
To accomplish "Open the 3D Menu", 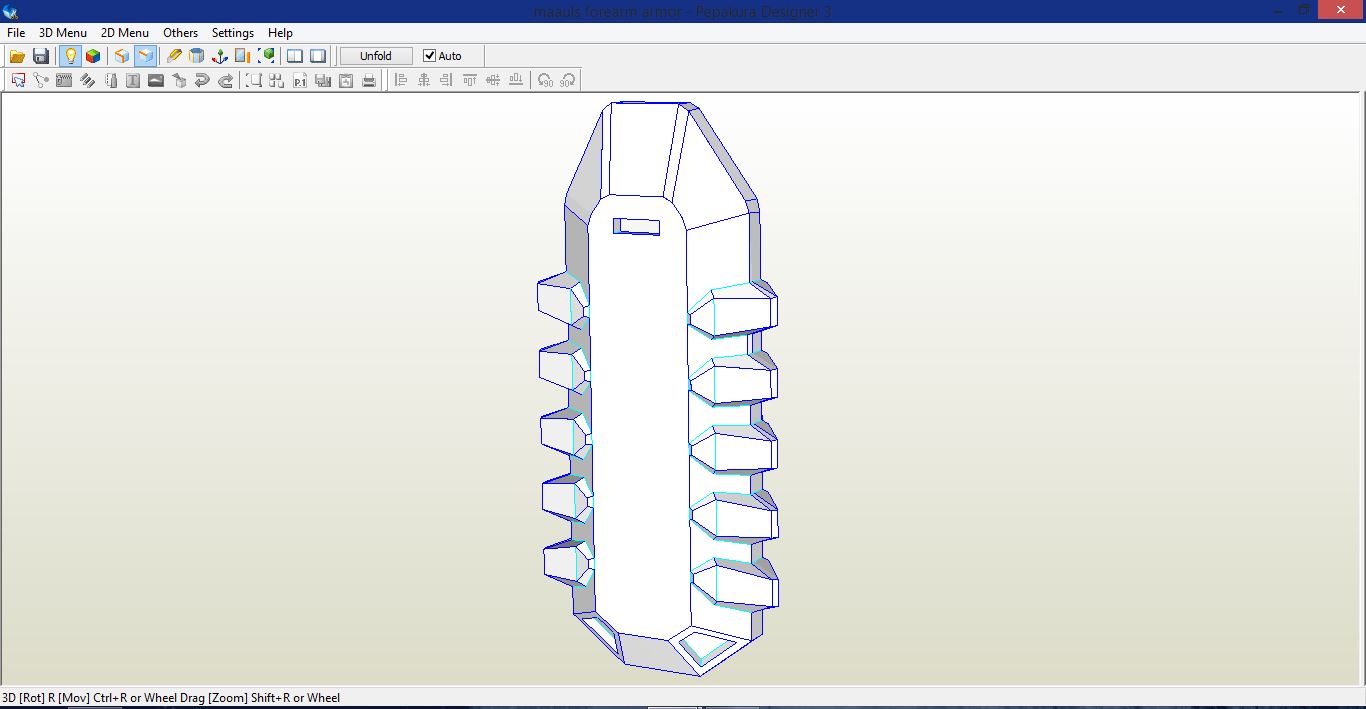I will [x=63, y=33].
